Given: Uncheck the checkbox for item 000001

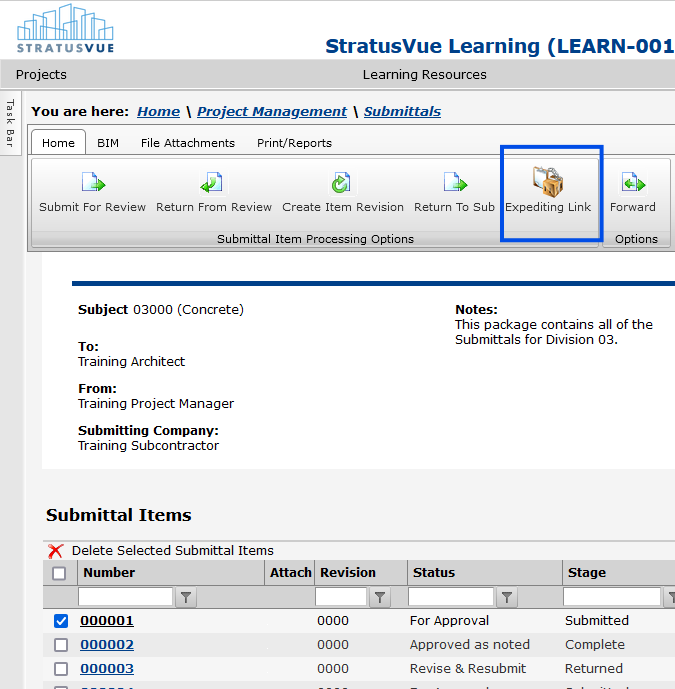Looking at the screenshot, I should tap(61, 620).
